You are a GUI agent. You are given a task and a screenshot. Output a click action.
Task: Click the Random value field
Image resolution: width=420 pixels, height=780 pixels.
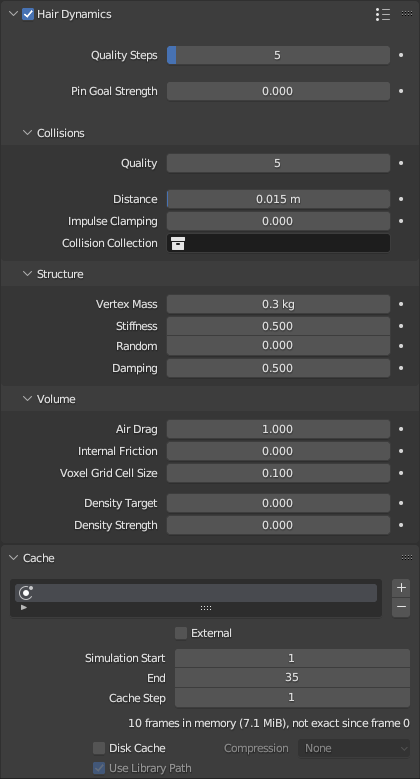(278, 346)
